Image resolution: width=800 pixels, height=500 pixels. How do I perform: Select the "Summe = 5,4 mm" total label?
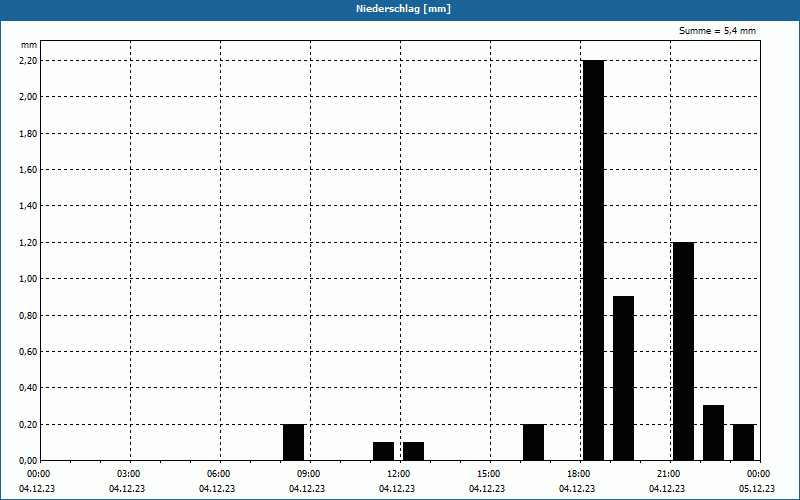coord(717,31)
